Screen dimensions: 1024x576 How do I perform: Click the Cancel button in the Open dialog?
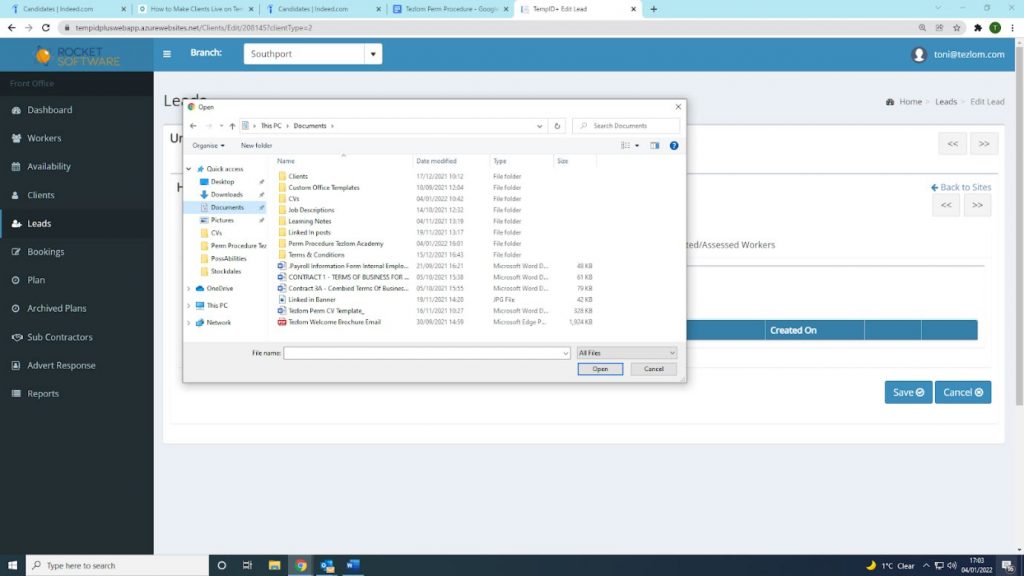point(653,369)
